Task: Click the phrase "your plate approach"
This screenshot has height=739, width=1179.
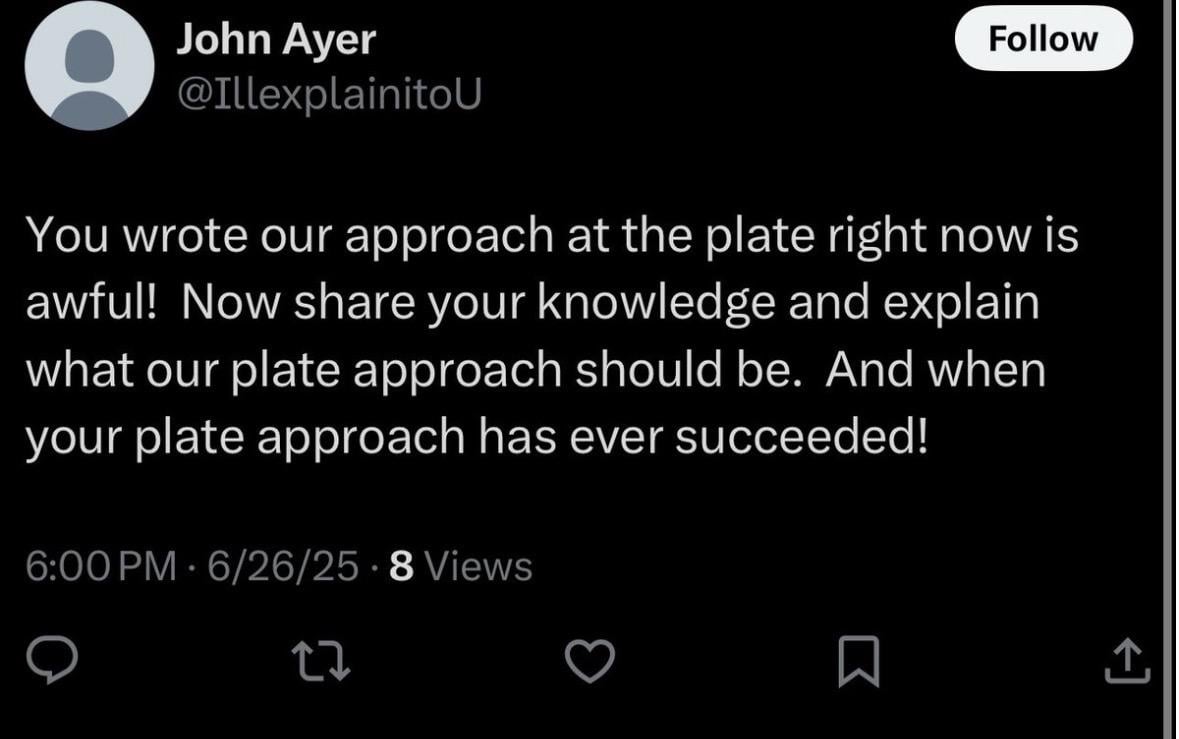Action: coord(247,437)
